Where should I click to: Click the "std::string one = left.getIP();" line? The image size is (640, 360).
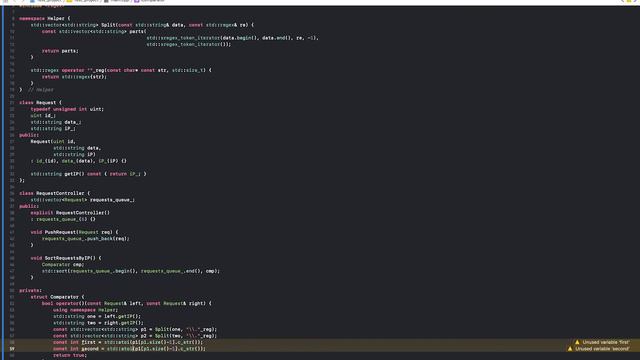point(97,316)
